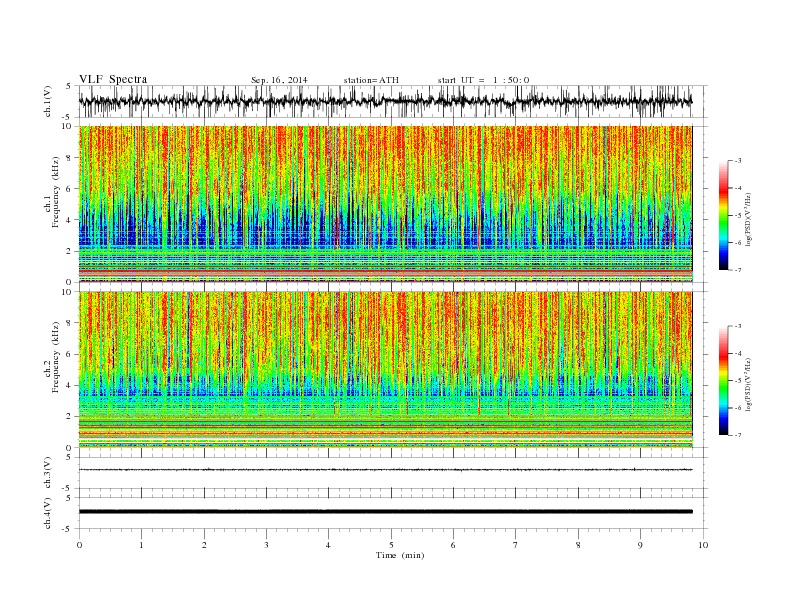
Task: Click the "Time (min)" axis title
Action: pyautogui.click(x=400, y=555)
